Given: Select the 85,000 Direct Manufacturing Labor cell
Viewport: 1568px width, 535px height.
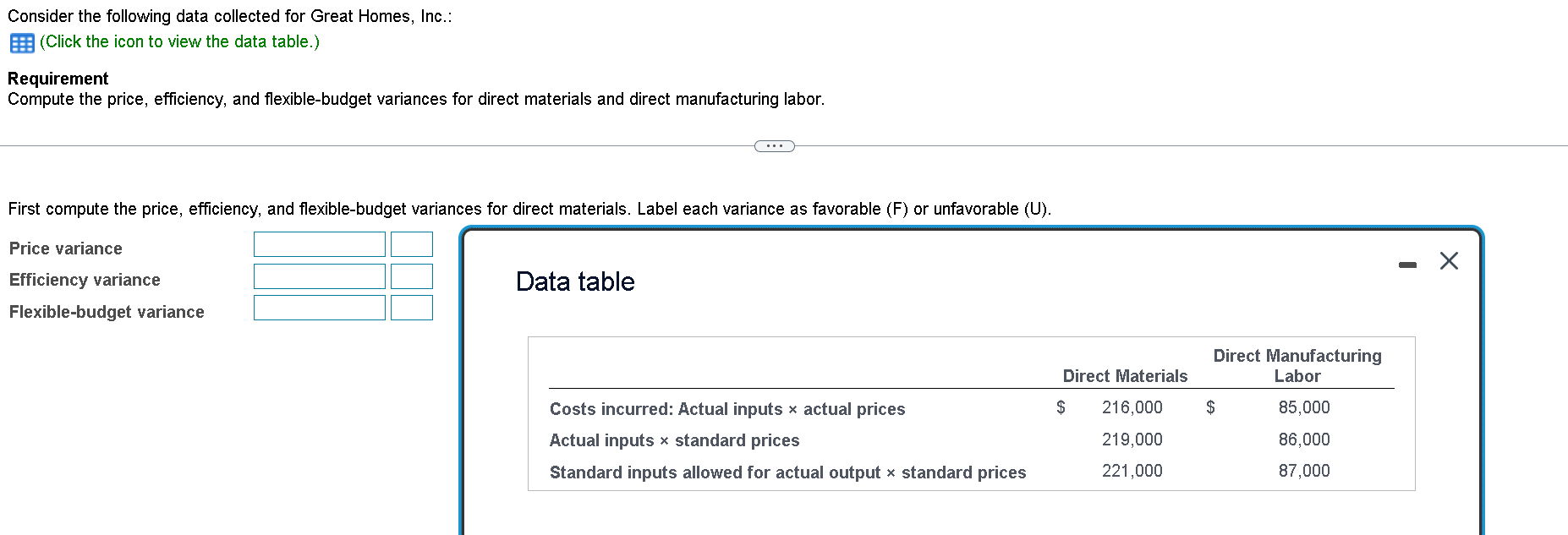Looking at the screenshot, I should (x=1303, y=407).
